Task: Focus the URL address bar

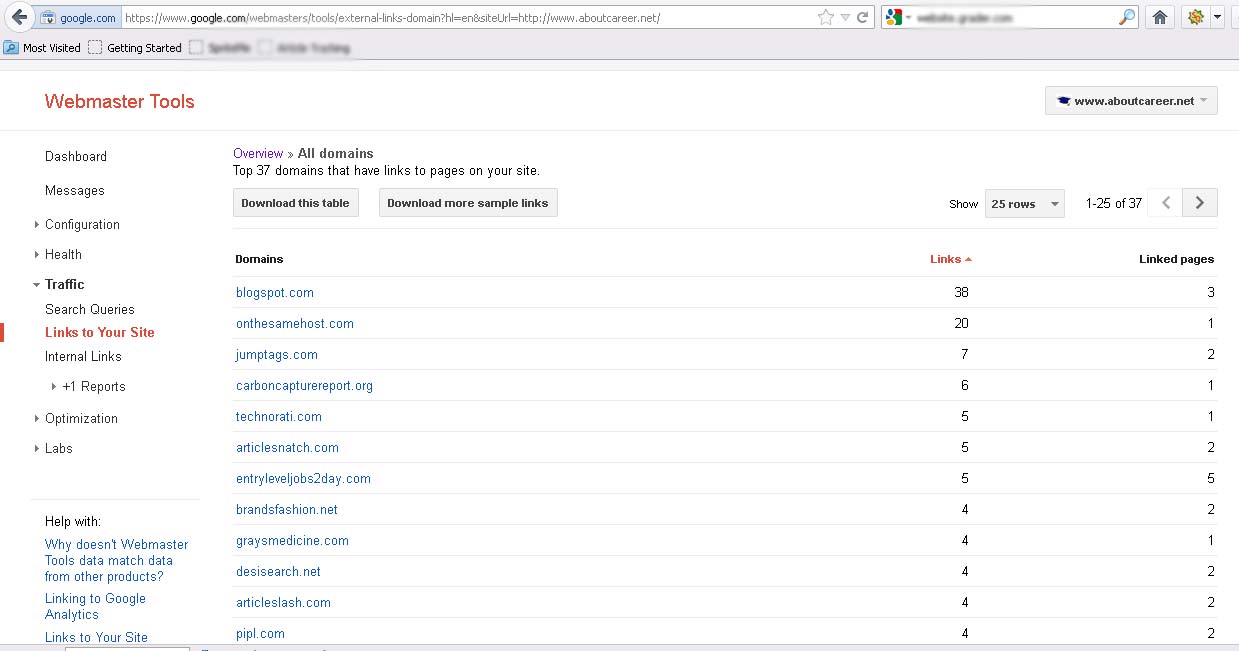Action: pyautogui.click(x=468, y=18)
